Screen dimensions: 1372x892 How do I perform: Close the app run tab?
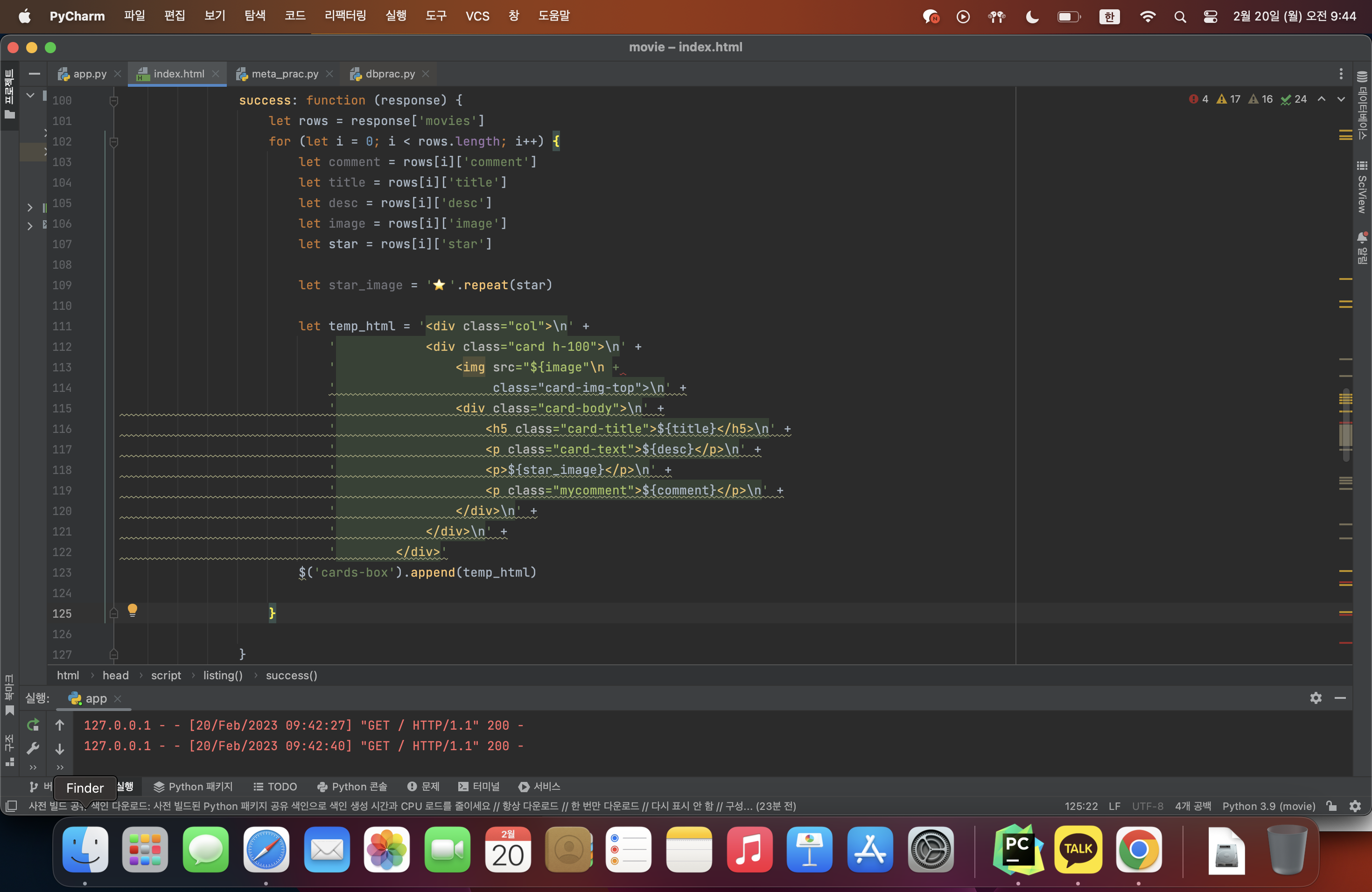(118, 698)
